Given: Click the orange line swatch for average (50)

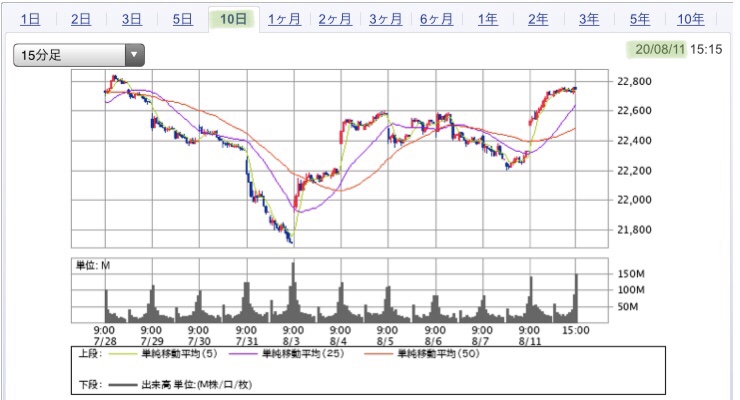Looking at the screenshot, I should [x=378, y=354].
